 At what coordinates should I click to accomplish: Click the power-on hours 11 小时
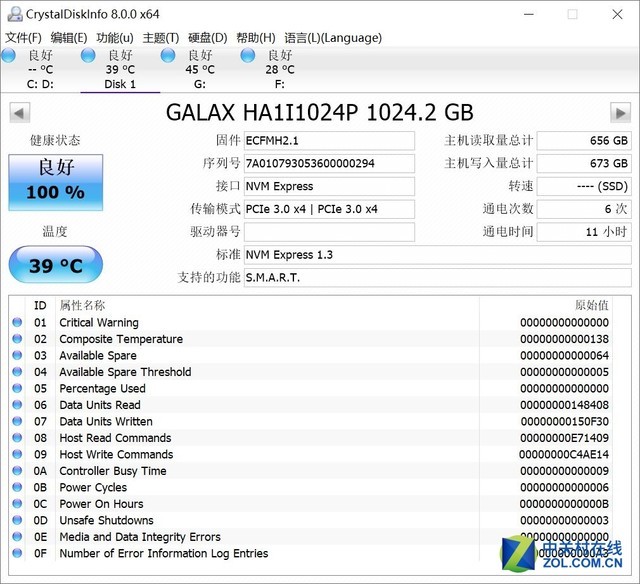click(584, 232)
